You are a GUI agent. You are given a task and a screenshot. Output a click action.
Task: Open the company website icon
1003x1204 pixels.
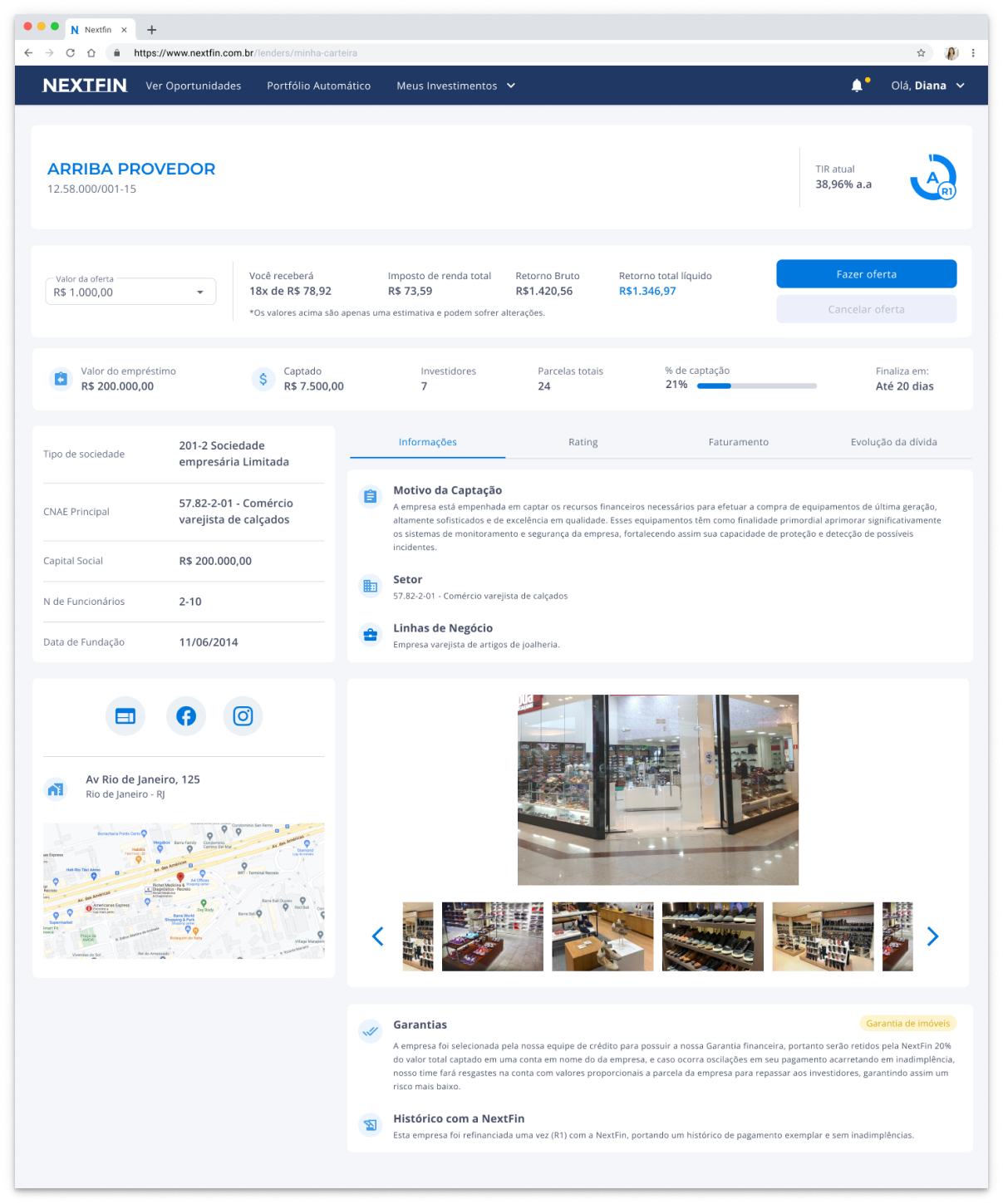125,716
